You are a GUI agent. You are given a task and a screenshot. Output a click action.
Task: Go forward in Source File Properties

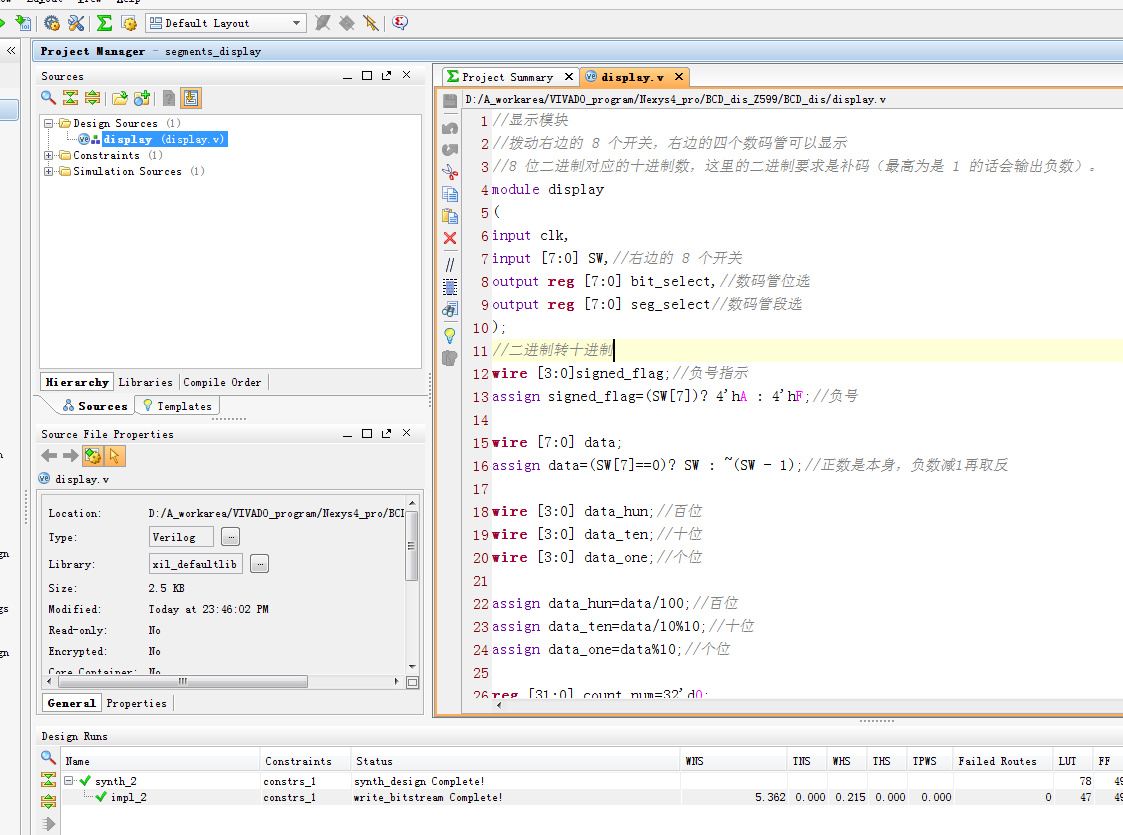tap(71, 455)
